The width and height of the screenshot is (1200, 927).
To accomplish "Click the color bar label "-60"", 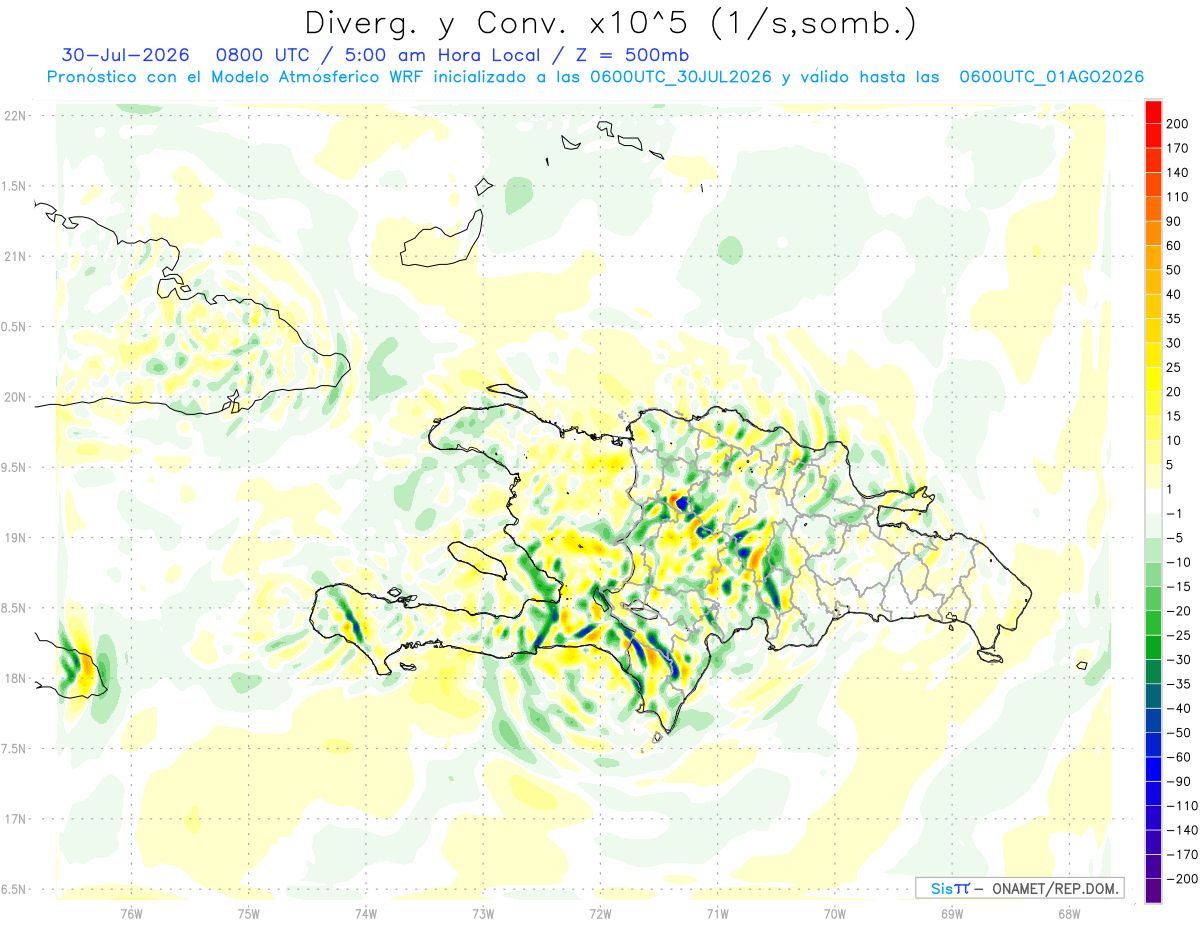I will pos(1178,757).
